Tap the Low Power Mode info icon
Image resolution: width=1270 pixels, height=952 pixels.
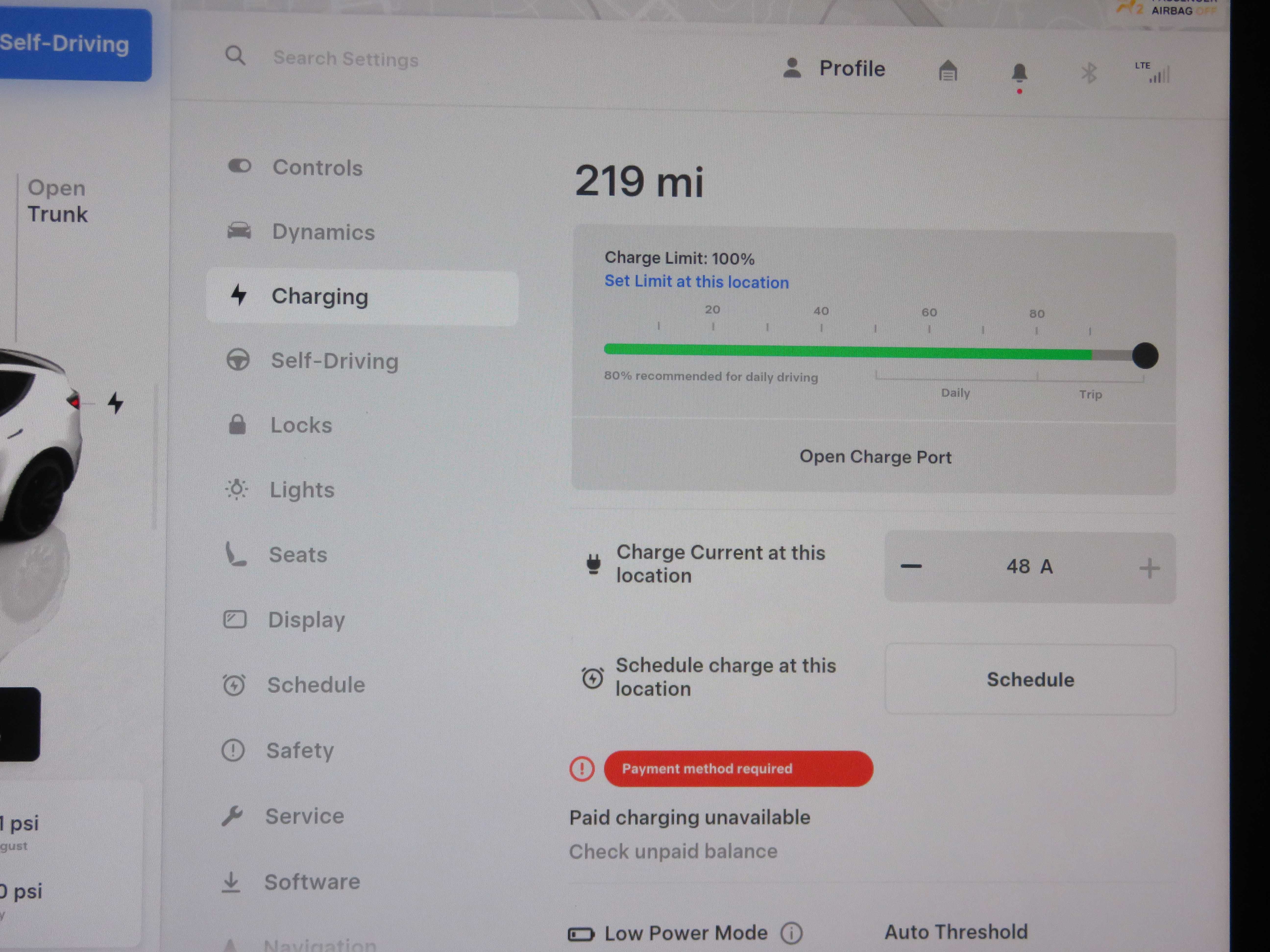[791, 933]
